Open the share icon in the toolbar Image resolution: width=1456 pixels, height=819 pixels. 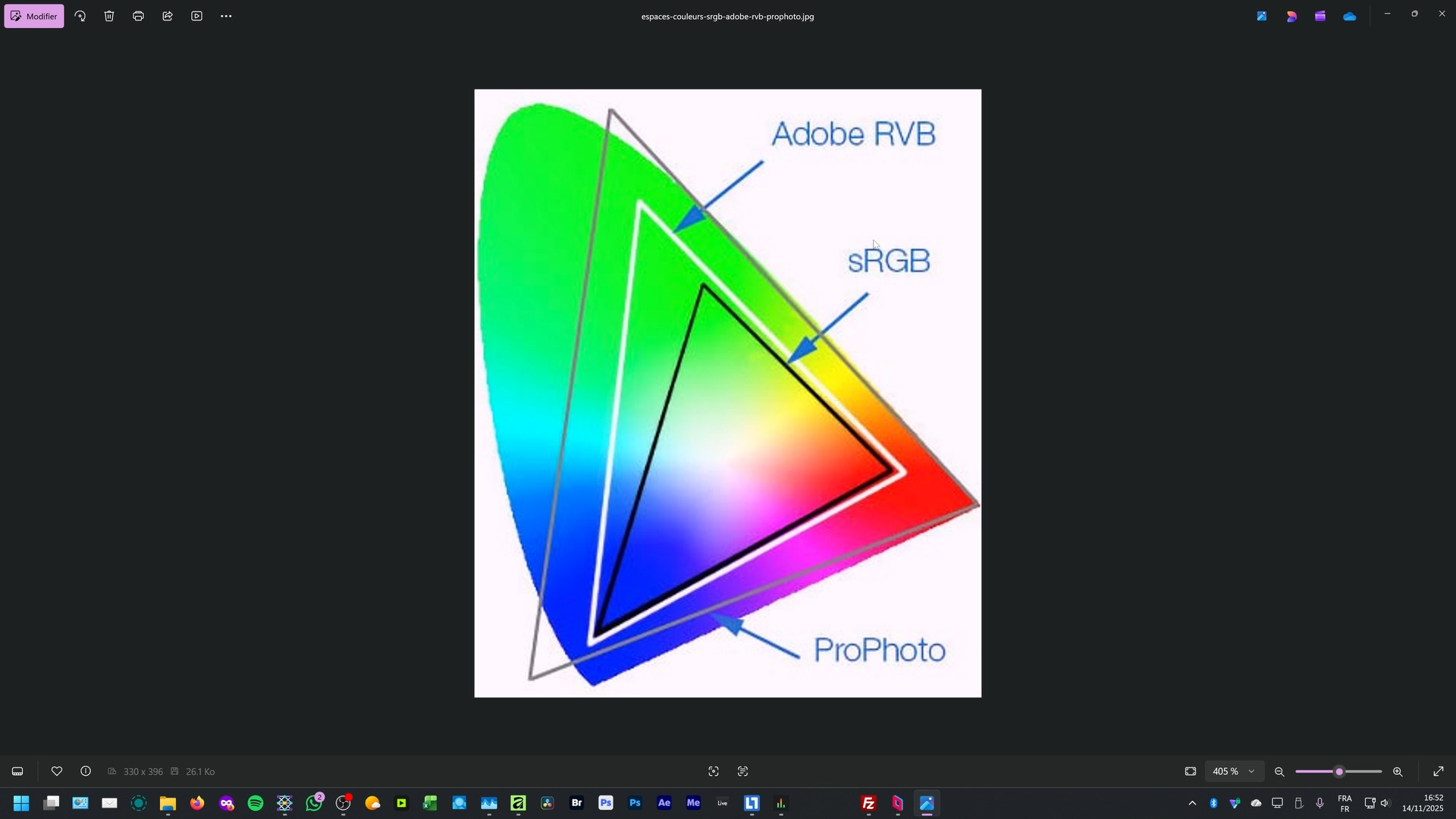click(x=168, y=16)
